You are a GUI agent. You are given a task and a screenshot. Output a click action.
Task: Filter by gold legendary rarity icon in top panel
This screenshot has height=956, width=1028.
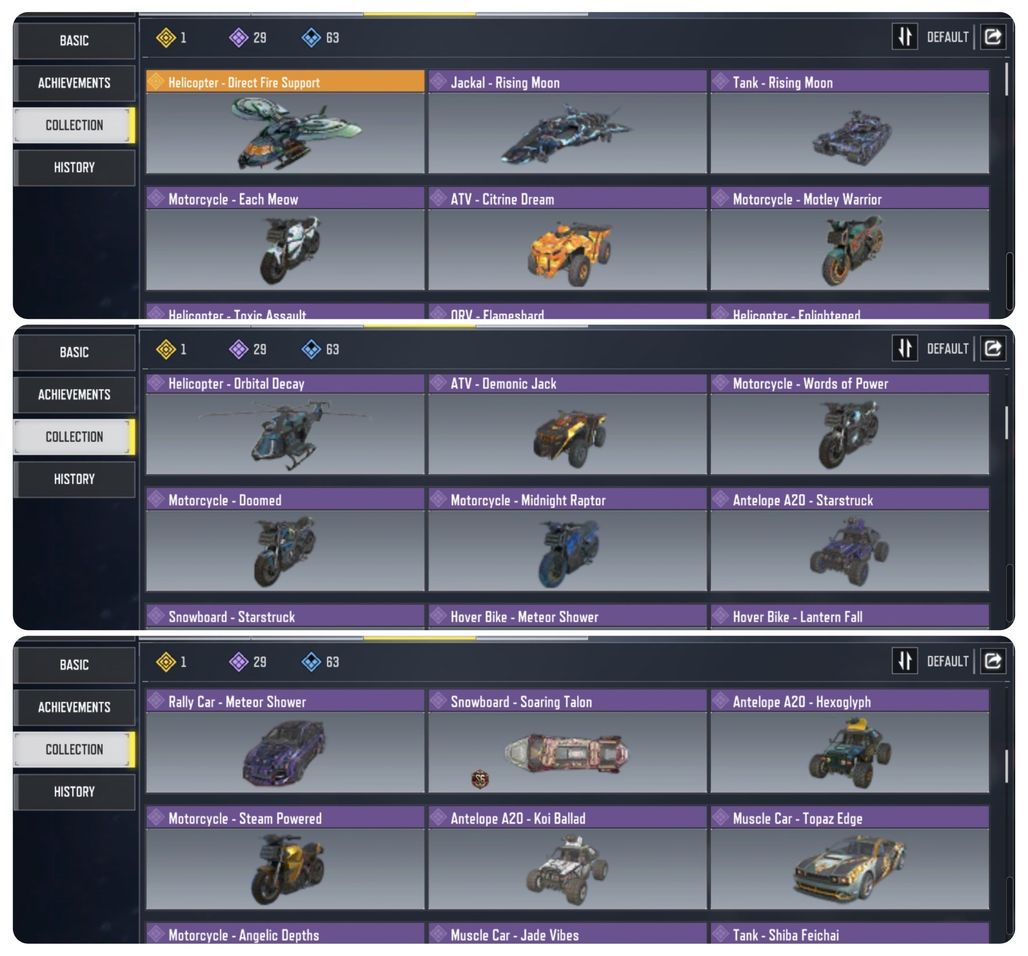click(166, 37)
